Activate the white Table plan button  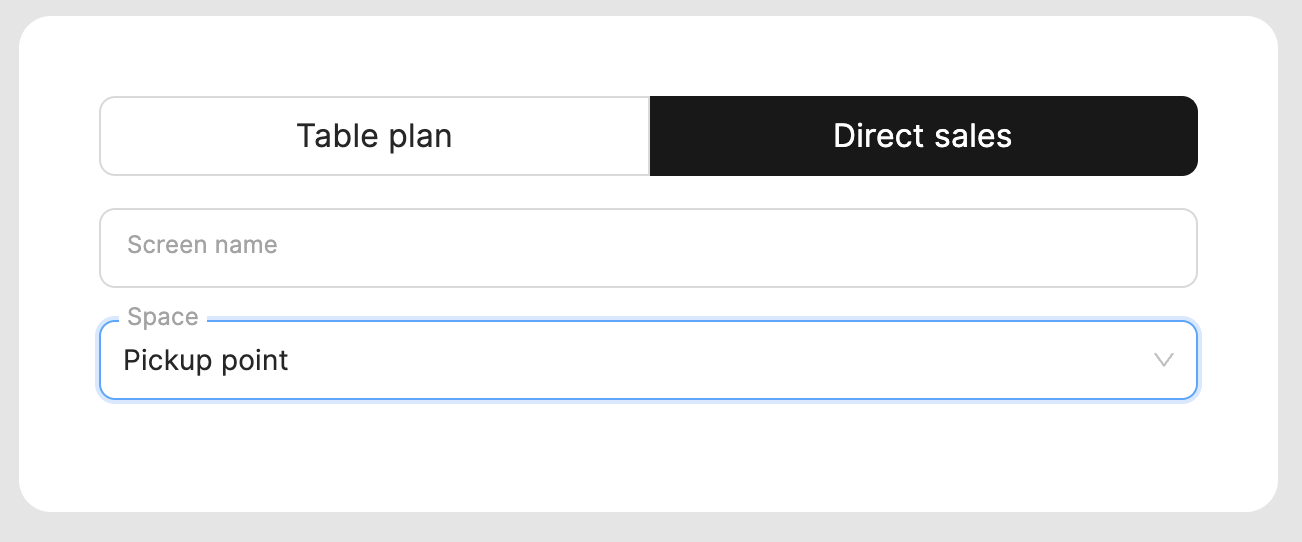point(375,136)
